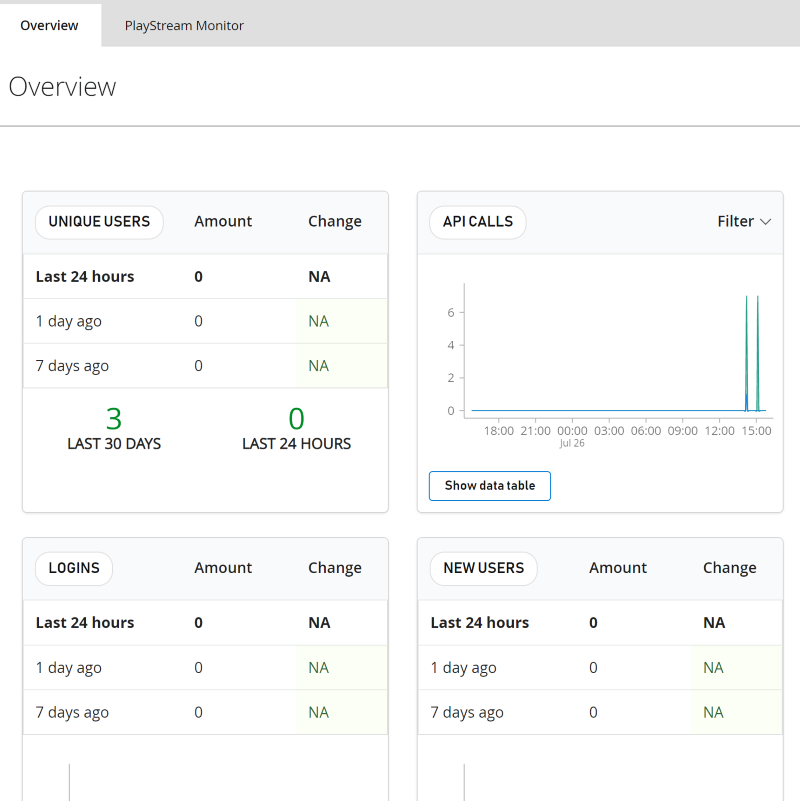Expand the Filter dropdown in API Calls

point(743,221)
